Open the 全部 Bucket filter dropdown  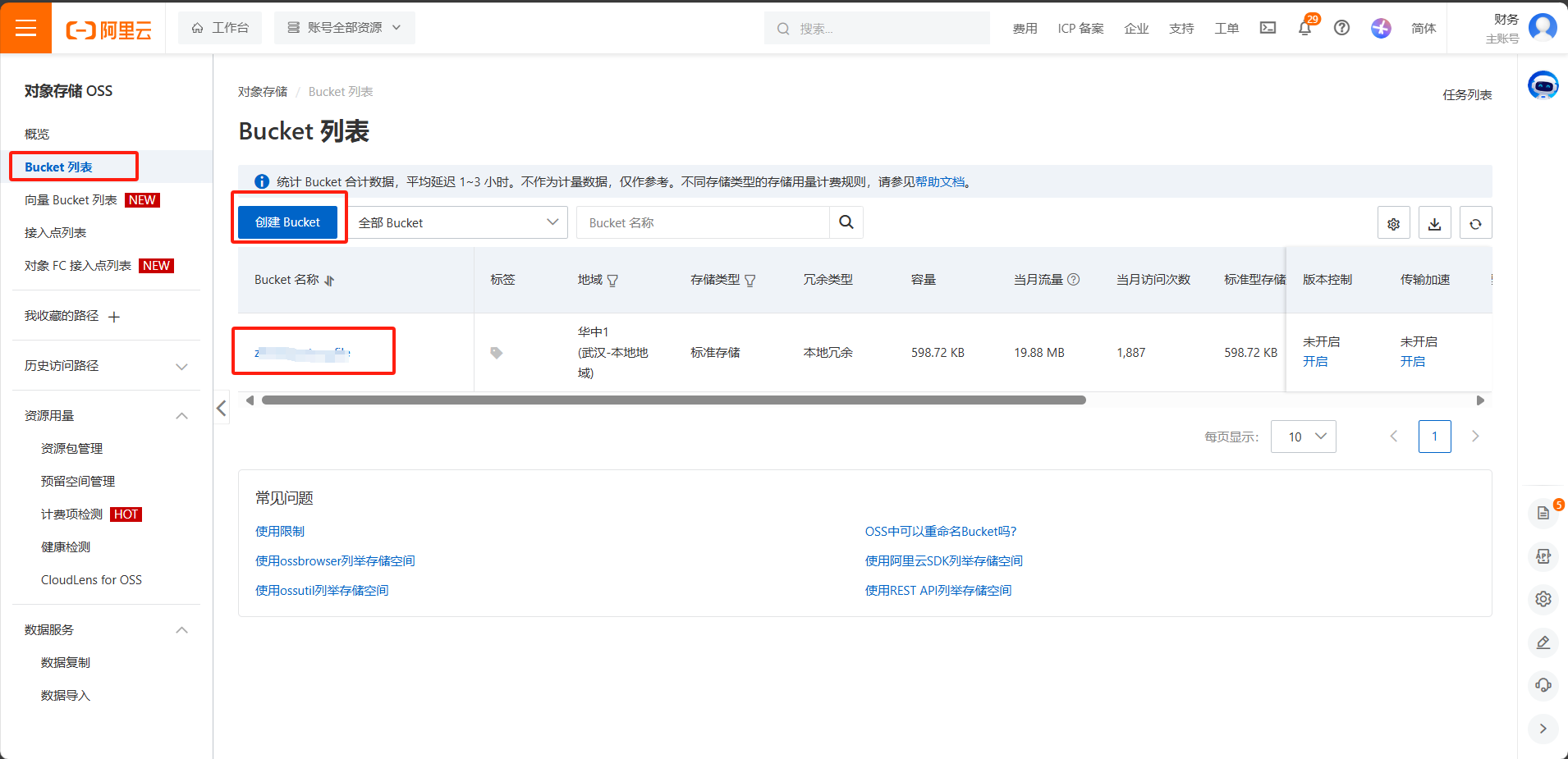point(460,222)
